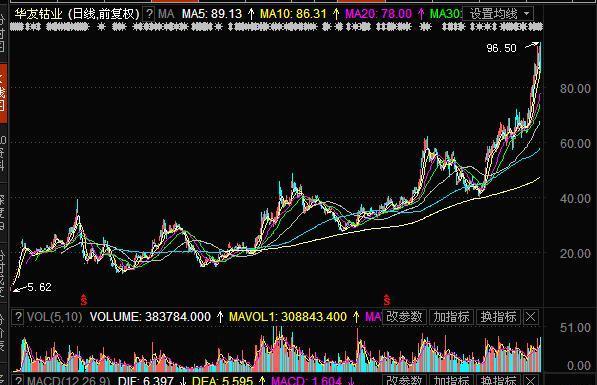Click 改参数 in the VOL panel

coord(404,316)
